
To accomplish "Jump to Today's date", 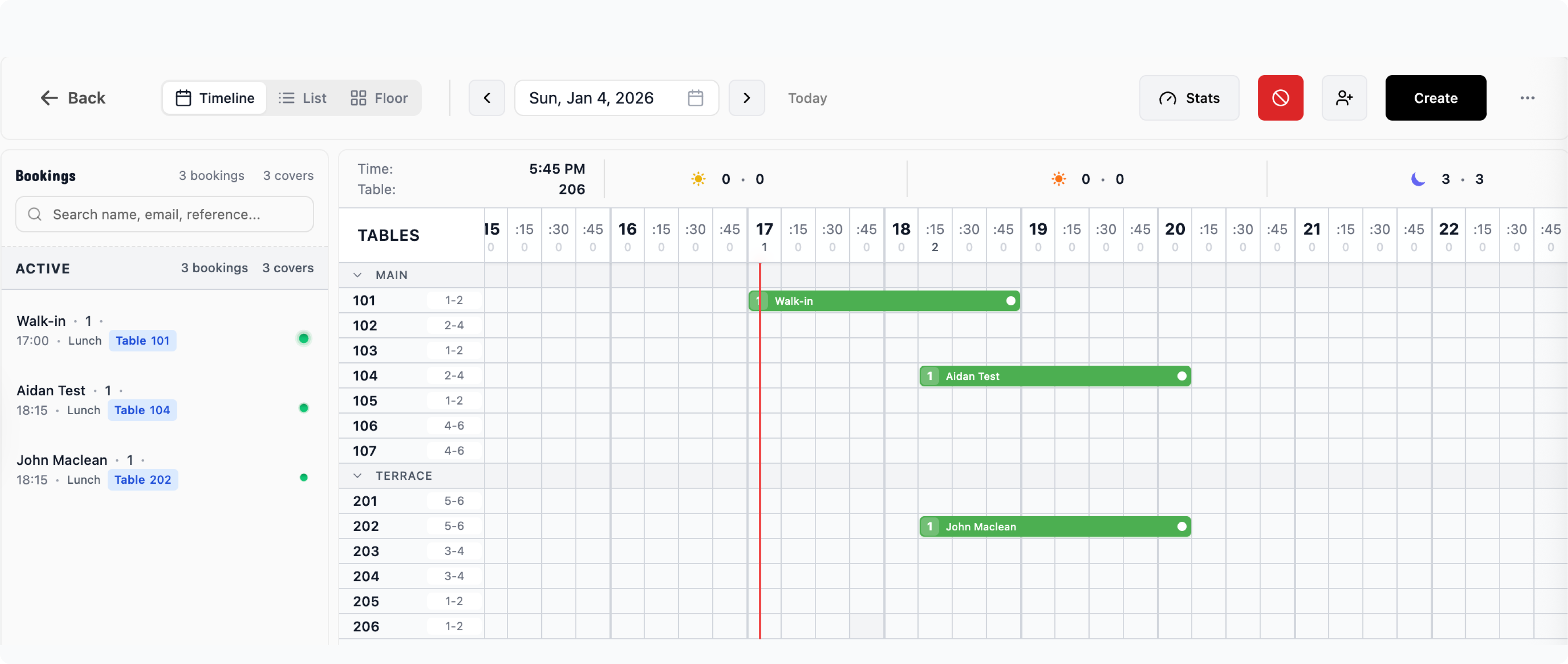I will coord(807,98).
